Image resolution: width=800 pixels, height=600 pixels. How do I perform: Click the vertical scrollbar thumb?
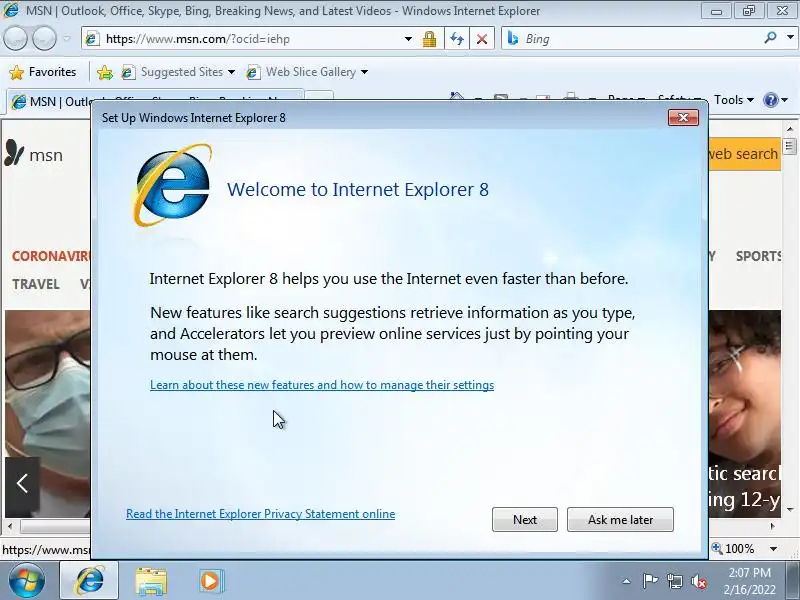[790, 146]
